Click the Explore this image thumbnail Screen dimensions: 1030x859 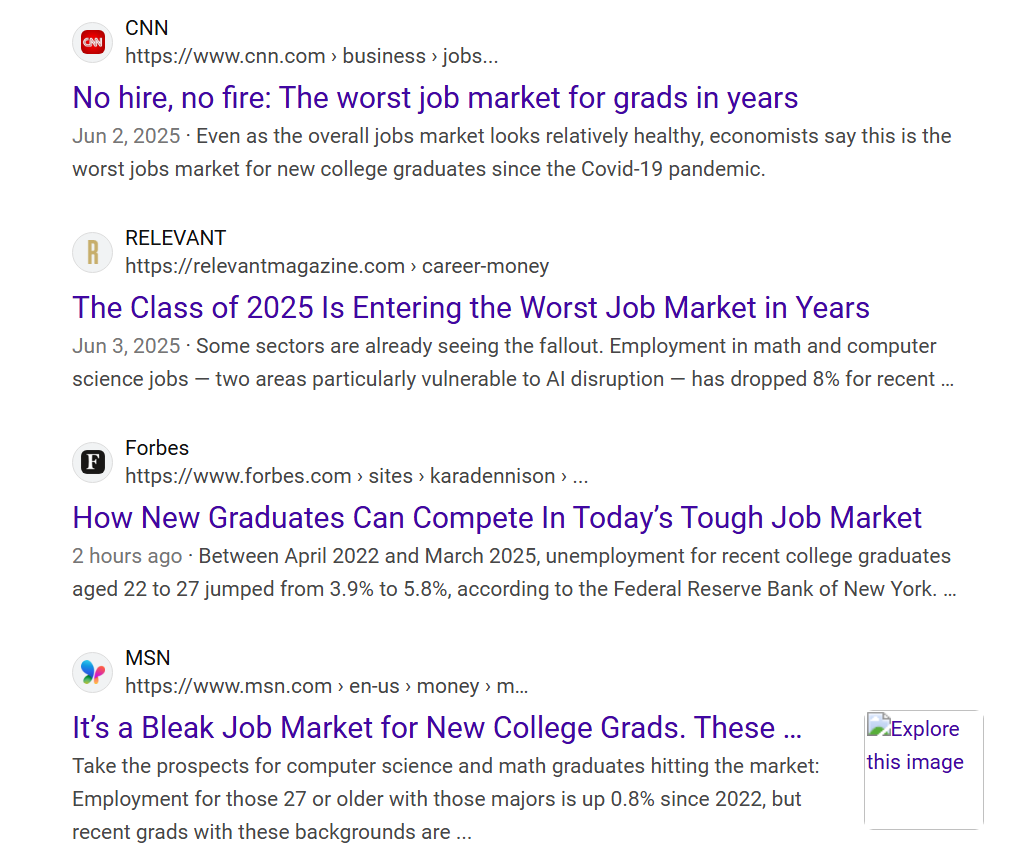click(924, 769)
